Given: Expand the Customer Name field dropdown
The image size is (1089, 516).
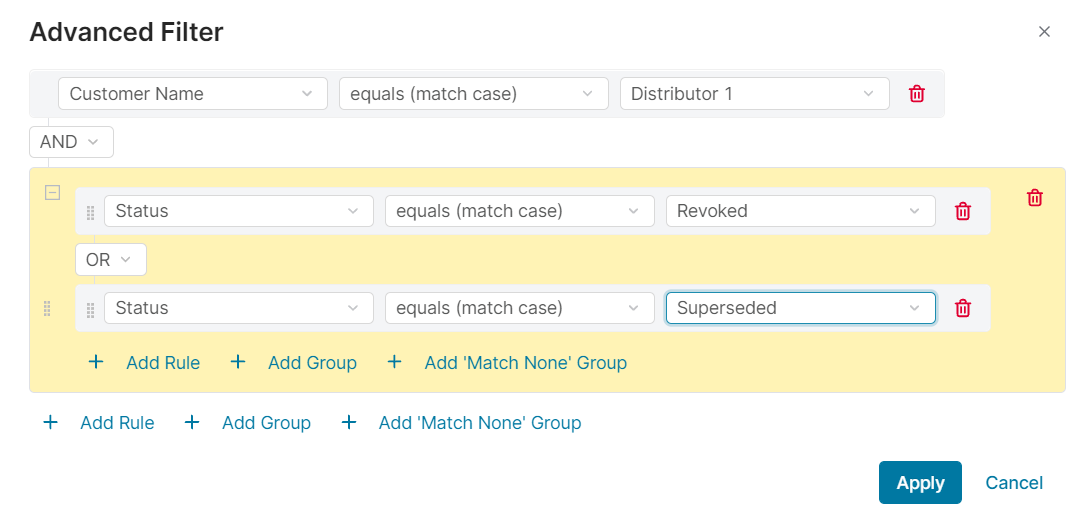Looking at the screenshot, I should click(x=193, y=94).
